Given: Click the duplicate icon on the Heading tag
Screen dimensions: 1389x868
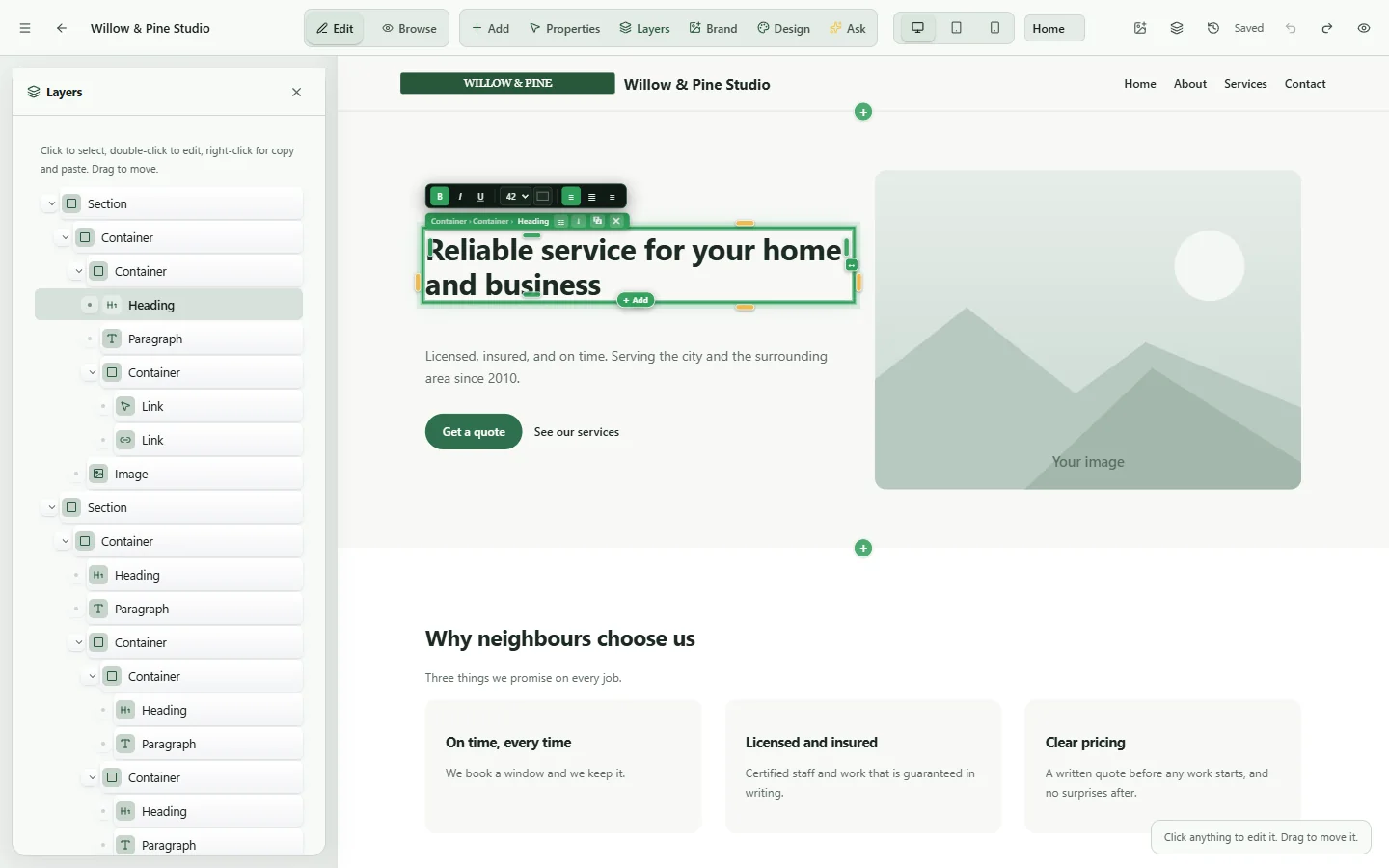Looking at the screenshot, I should 597,221.
